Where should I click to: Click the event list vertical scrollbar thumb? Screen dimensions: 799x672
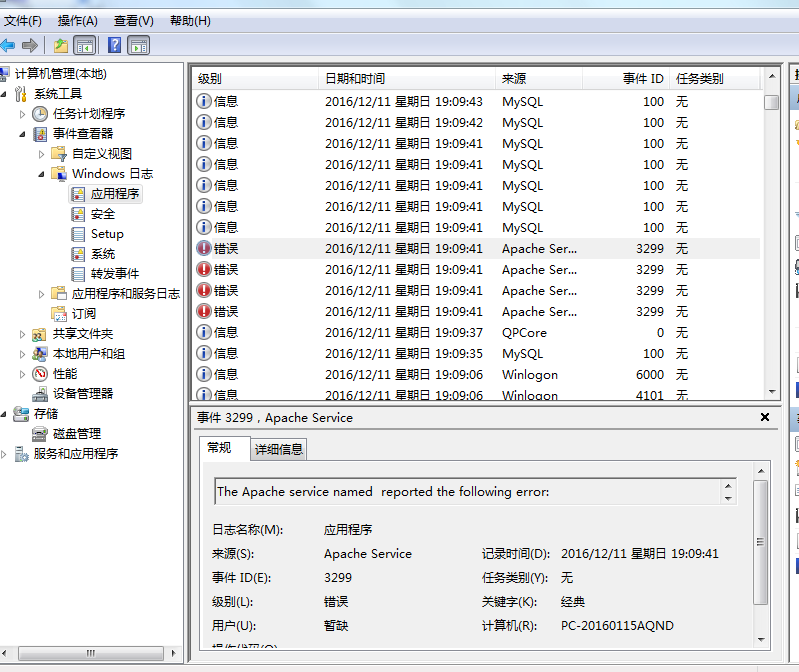(771, 102)
